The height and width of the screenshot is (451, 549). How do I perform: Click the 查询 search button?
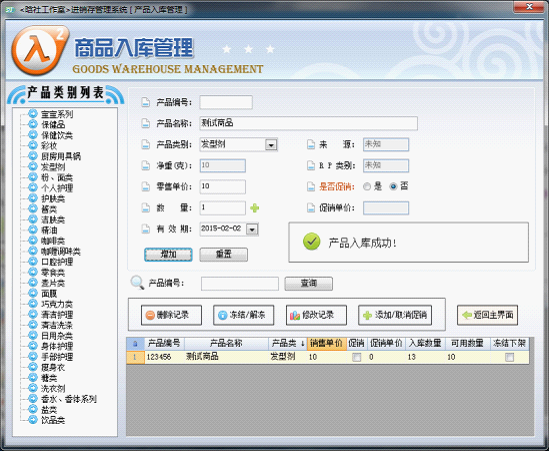point(308,284)
